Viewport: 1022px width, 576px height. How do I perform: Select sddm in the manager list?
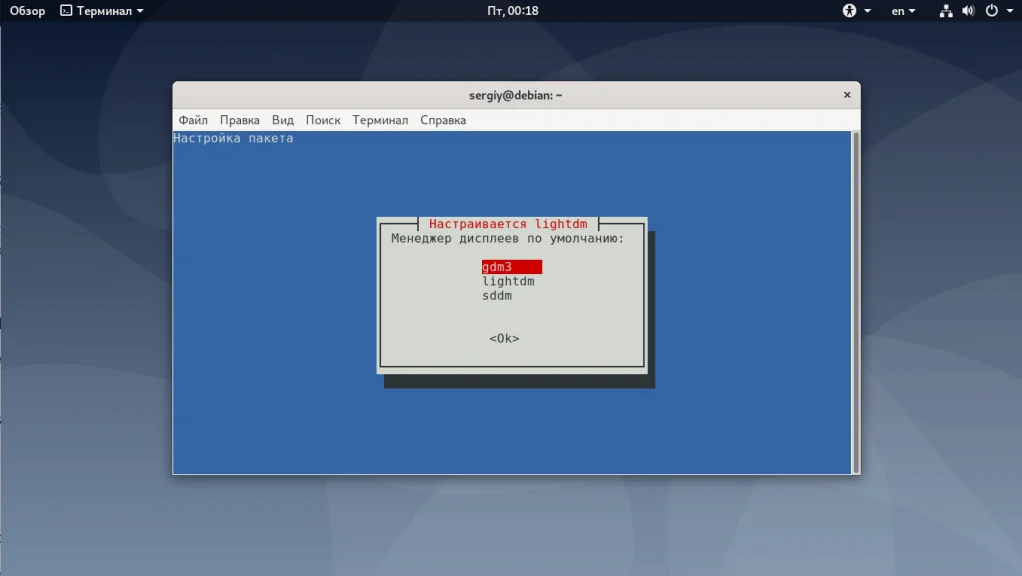point(496,295)
